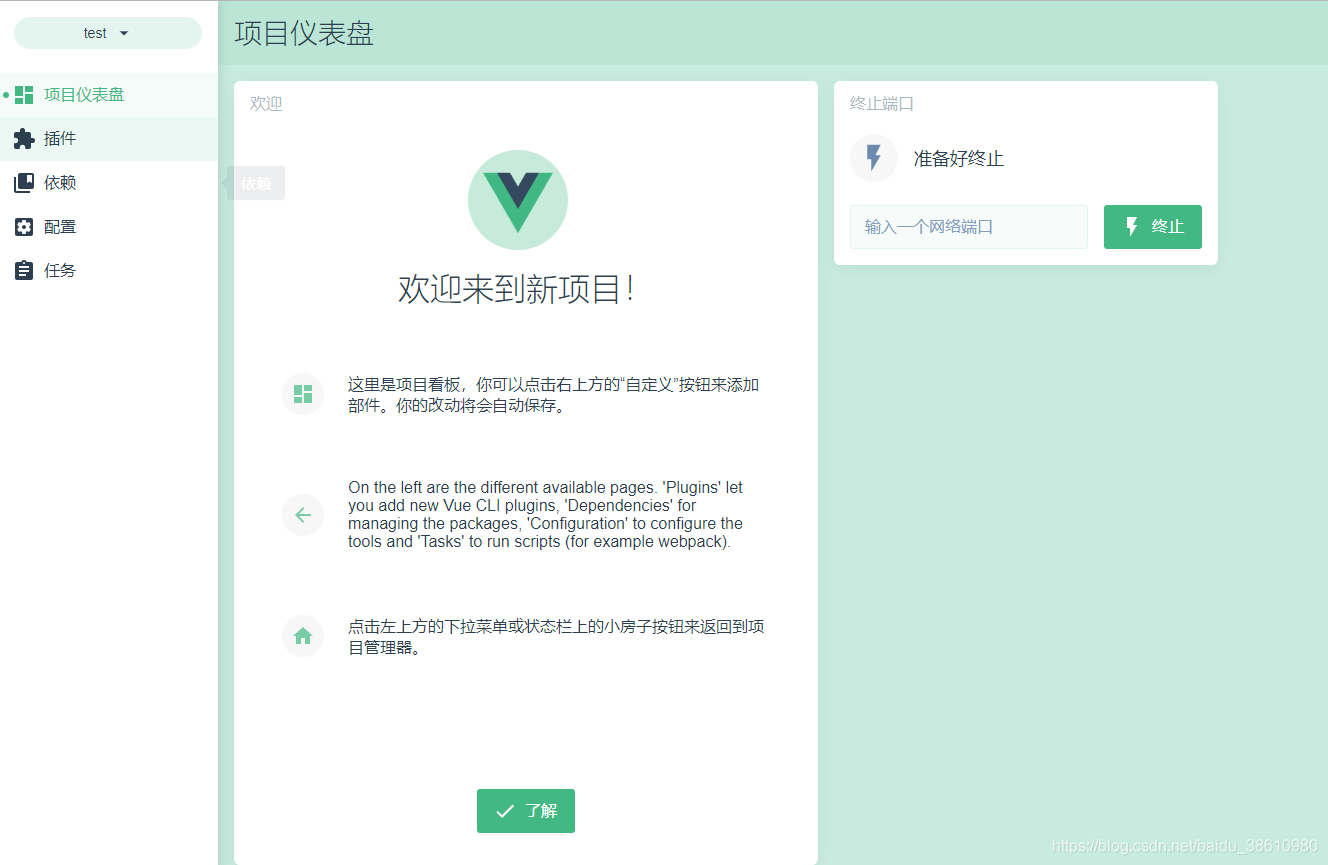1328x865 pixels.
Task: Open the test project dropdown
Action: click(108, 33)
